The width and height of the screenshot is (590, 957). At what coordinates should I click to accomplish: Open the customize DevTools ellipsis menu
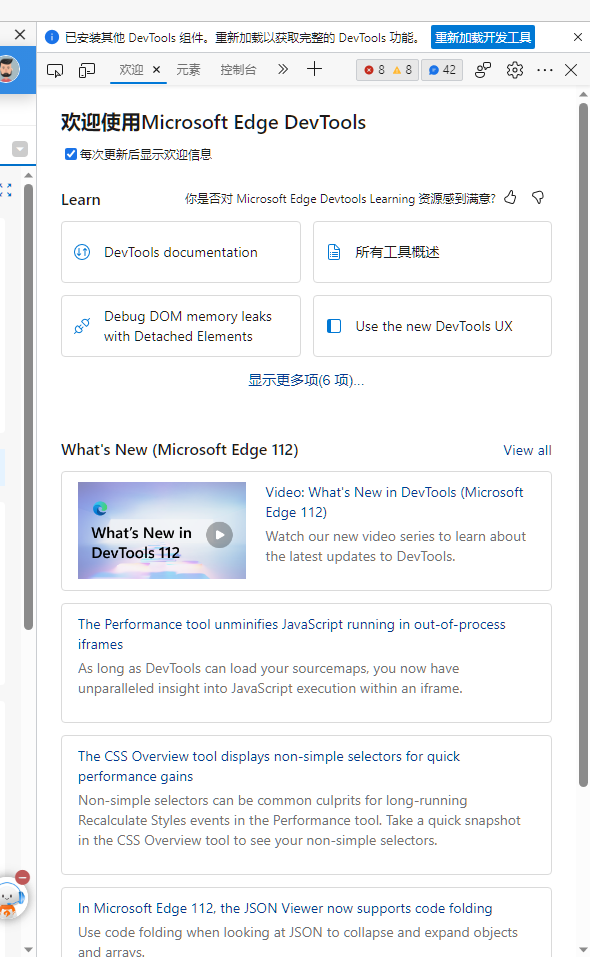pos(544,70)
